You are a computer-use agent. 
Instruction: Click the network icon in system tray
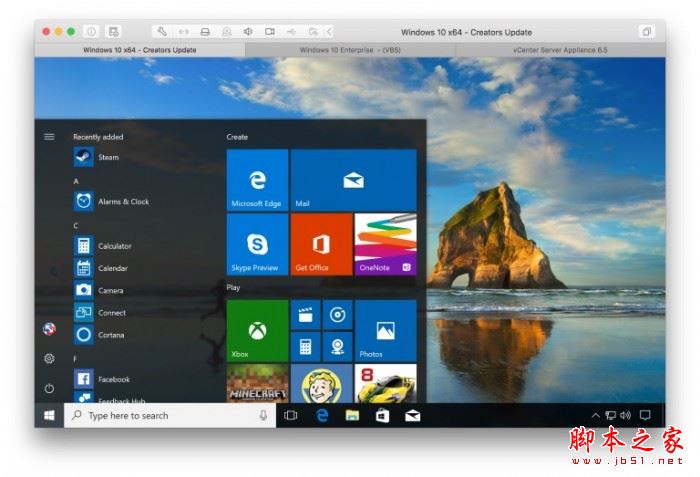tap(610, 416)
